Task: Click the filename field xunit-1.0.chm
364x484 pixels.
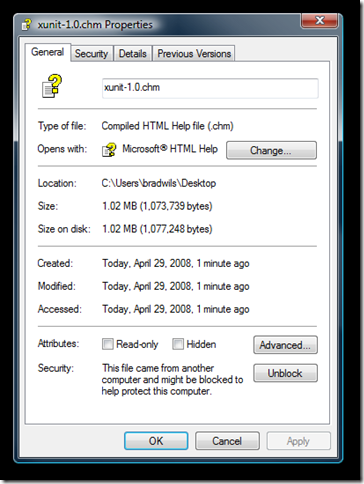Action: [x=210, y=88]
